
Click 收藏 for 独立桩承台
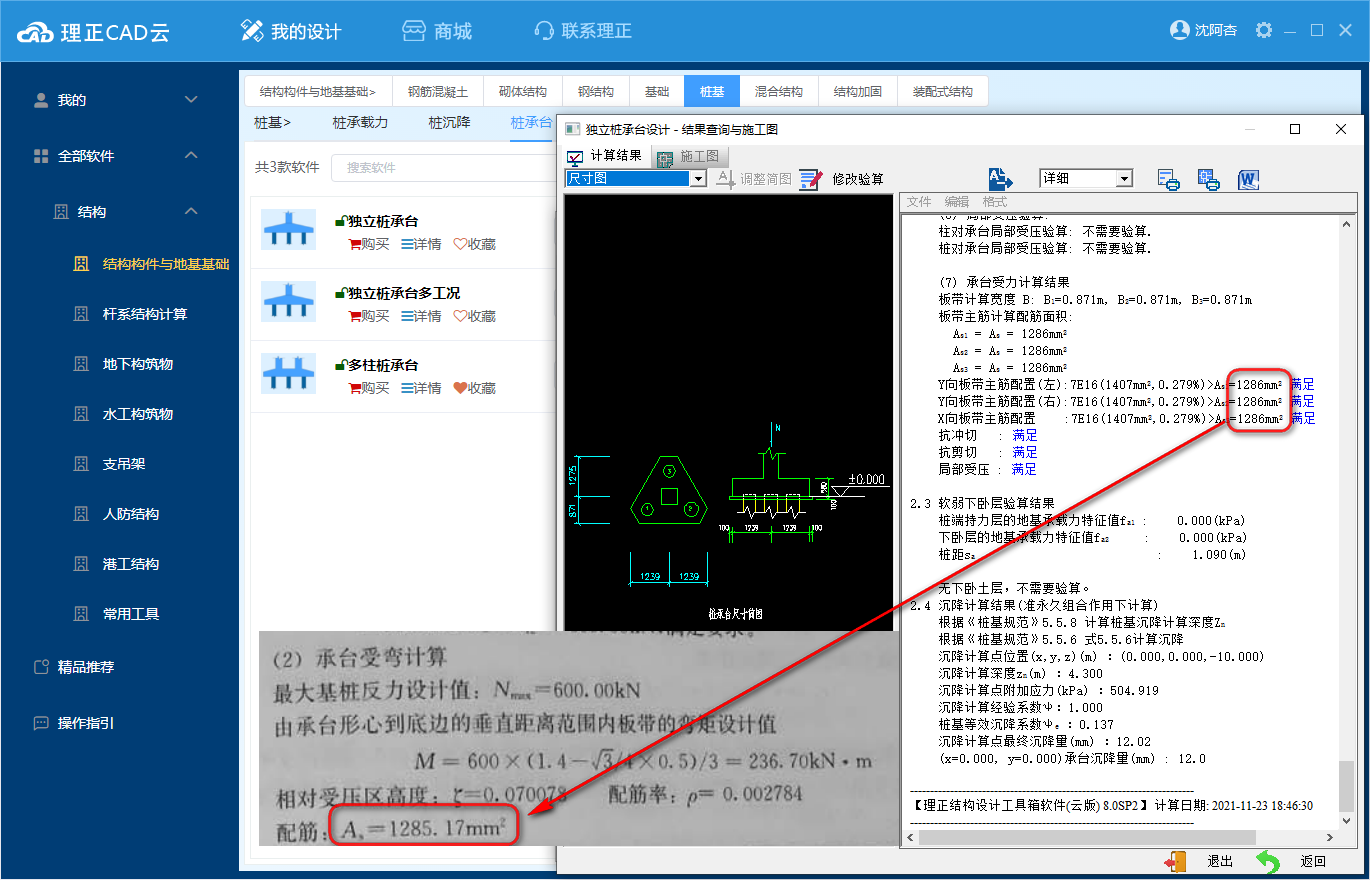pyautogui.click(x=474, y=244)
